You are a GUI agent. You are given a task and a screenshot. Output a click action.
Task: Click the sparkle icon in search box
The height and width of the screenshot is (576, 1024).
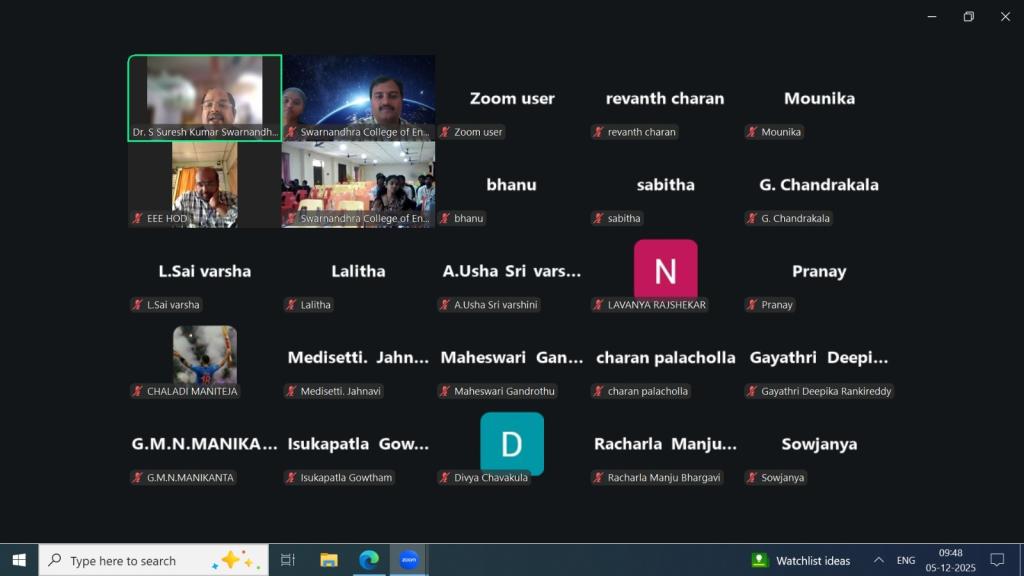coord(231,560)
